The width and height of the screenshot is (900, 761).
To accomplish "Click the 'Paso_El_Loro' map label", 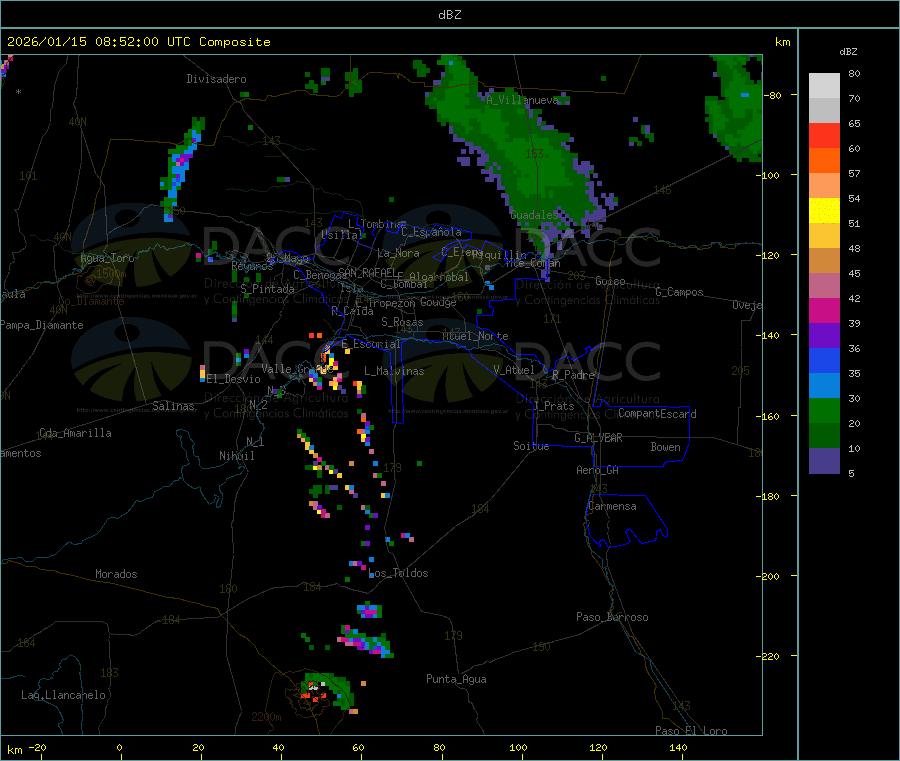I will coord(691,731).
